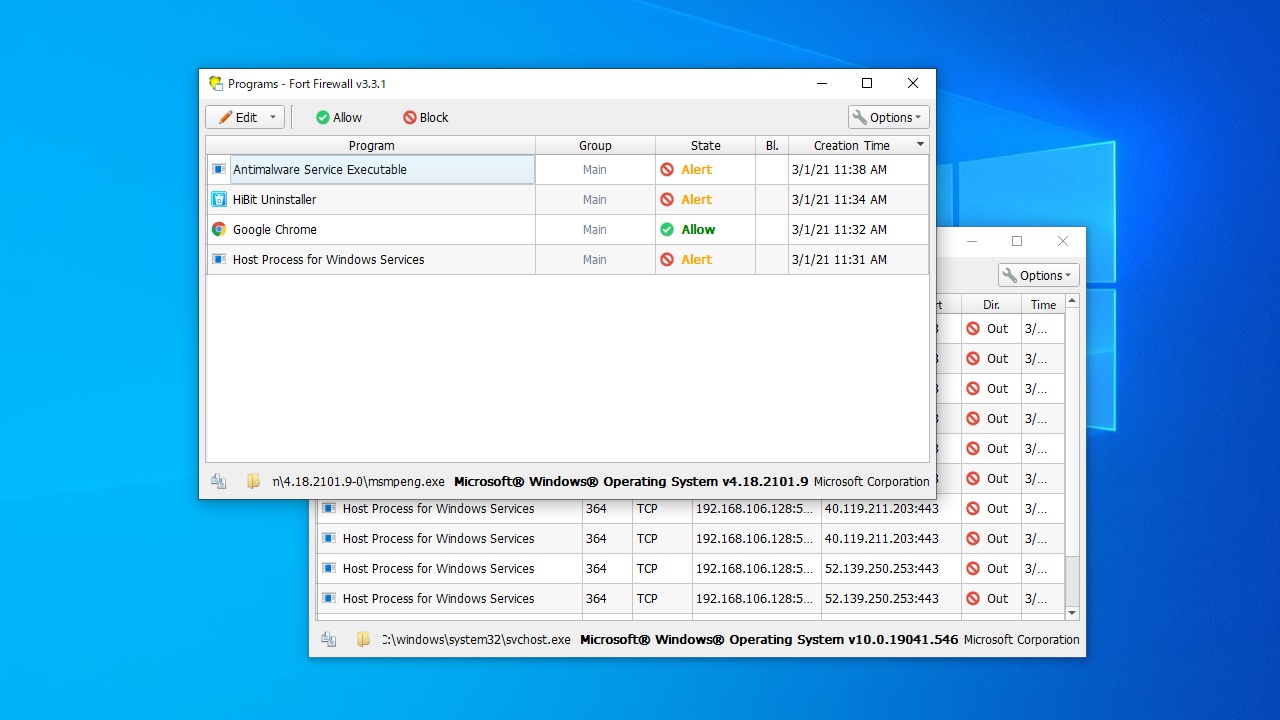Sort by the Group column header
1280x720 pixels.
595,145
